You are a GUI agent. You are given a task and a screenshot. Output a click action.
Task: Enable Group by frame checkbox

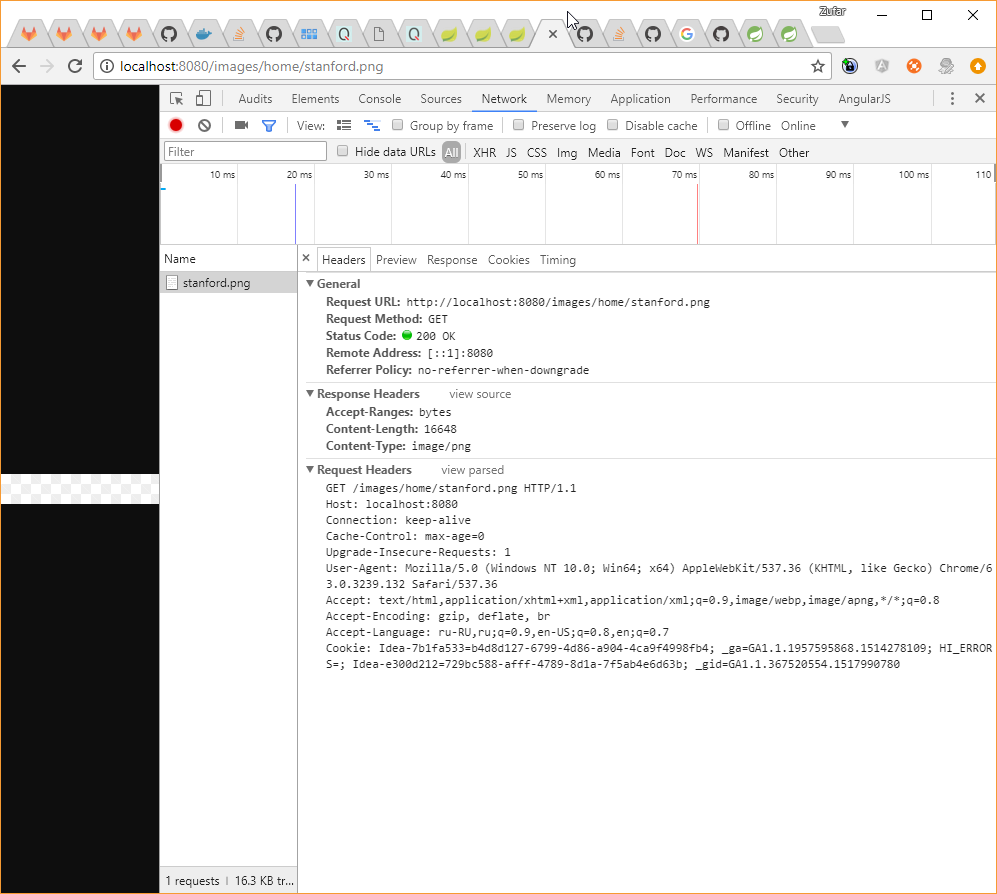(397, 125)
